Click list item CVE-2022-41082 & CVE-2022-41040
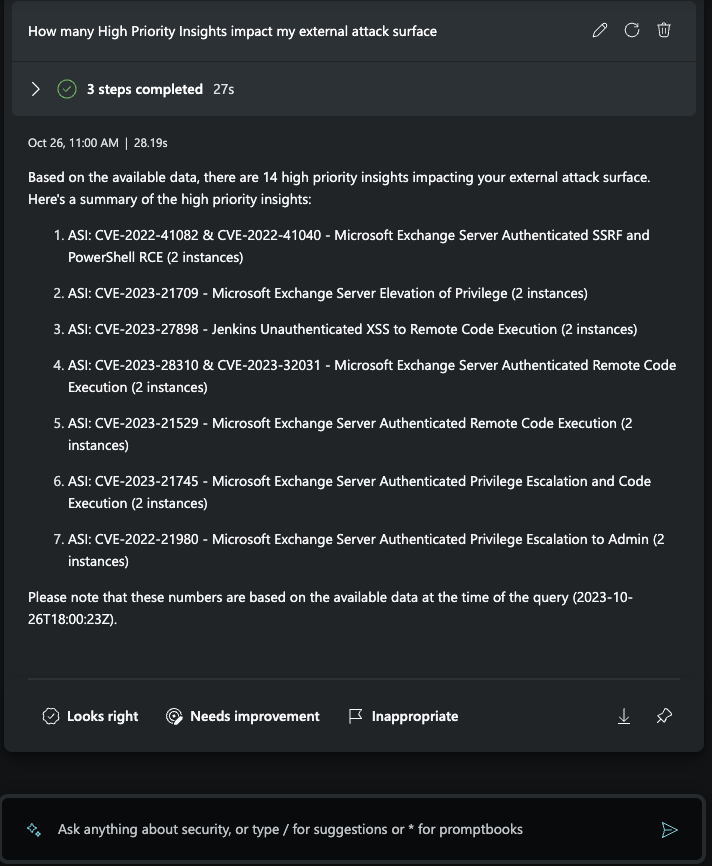712x866 pixels. (x=358, y=246)
